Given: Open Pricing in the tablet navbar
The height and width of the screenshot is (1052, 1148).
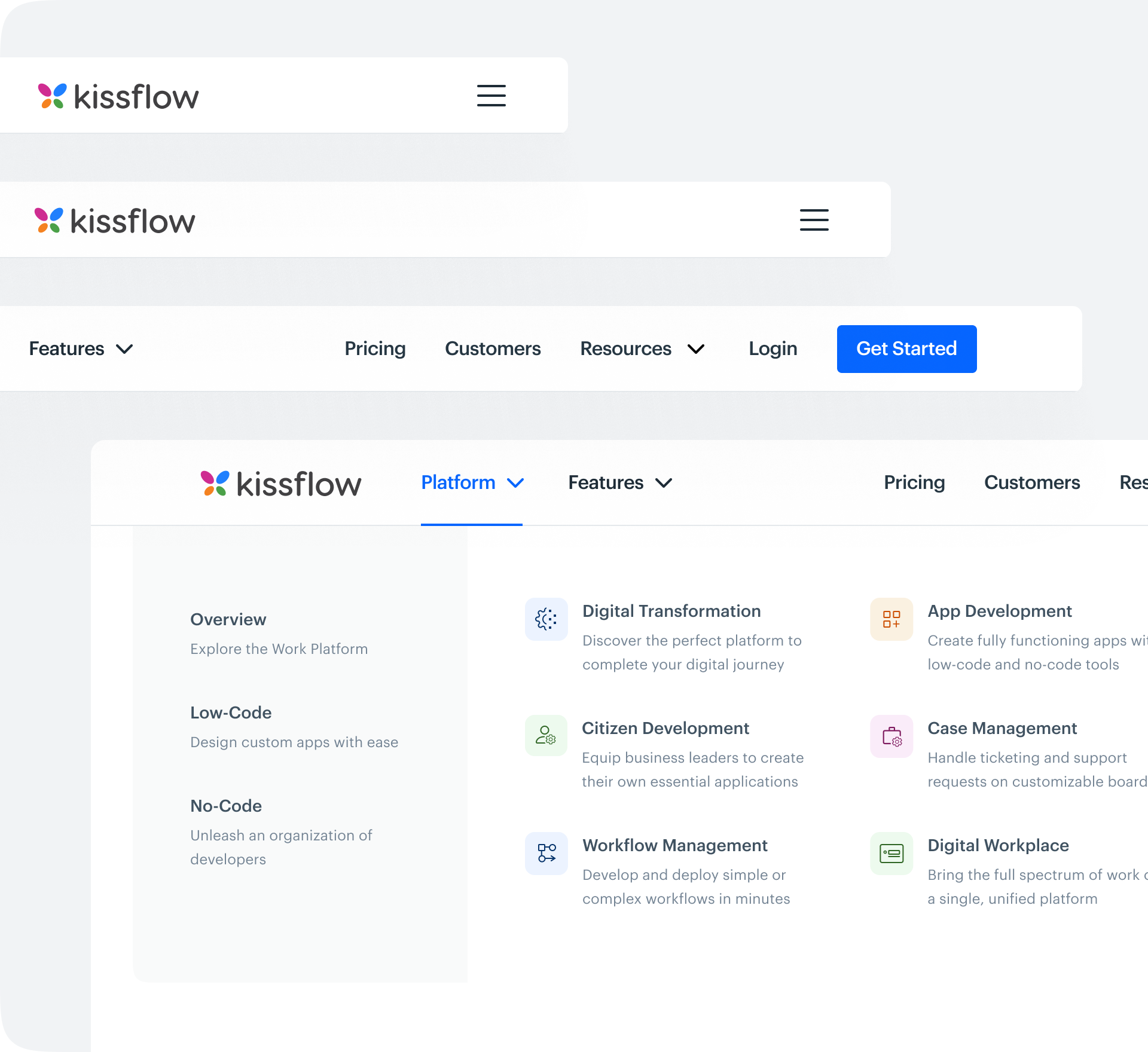Looking at the screenshot, I should [x=375, y=349].
